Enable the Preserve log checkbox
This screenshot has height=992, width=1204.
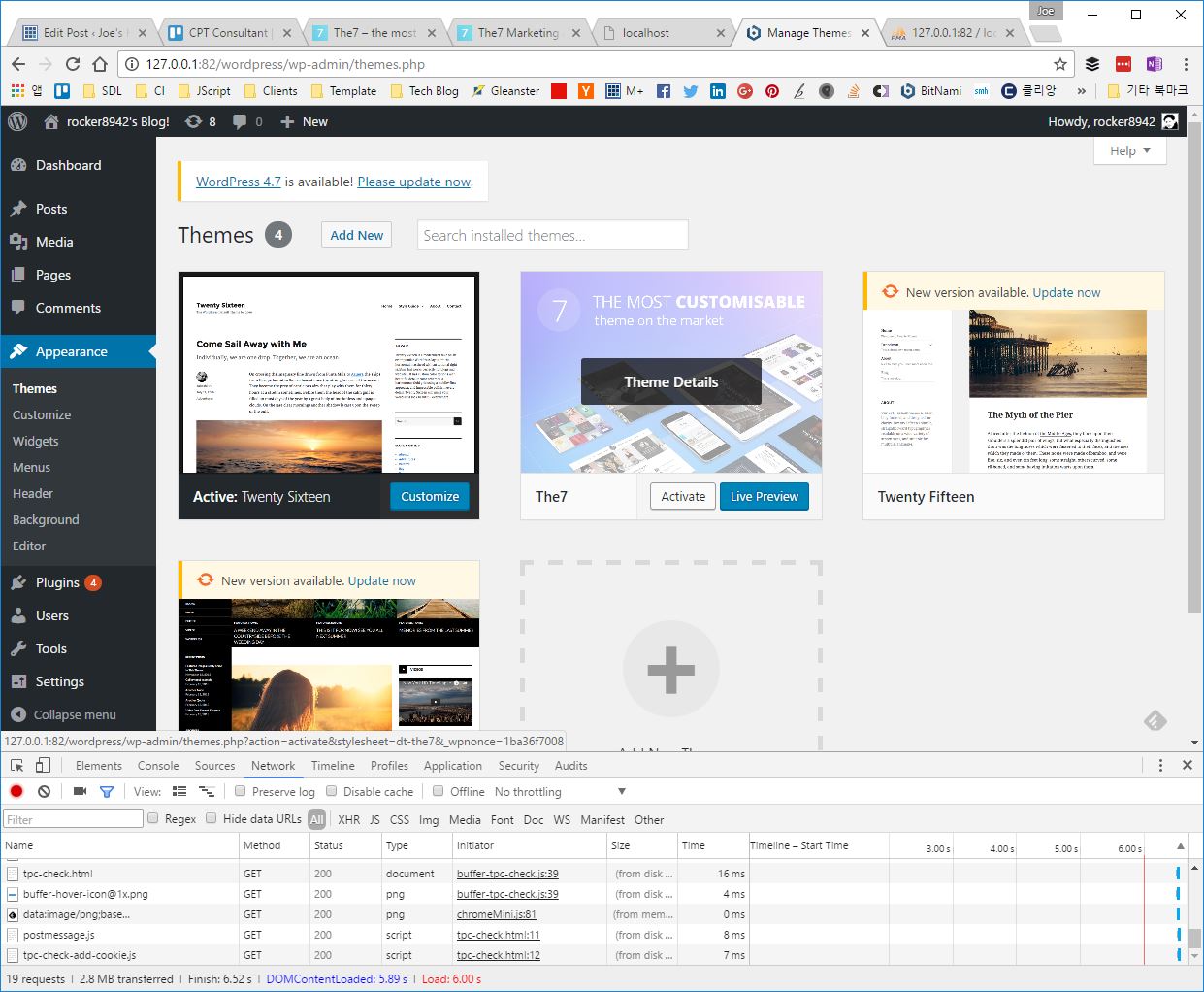241,791
